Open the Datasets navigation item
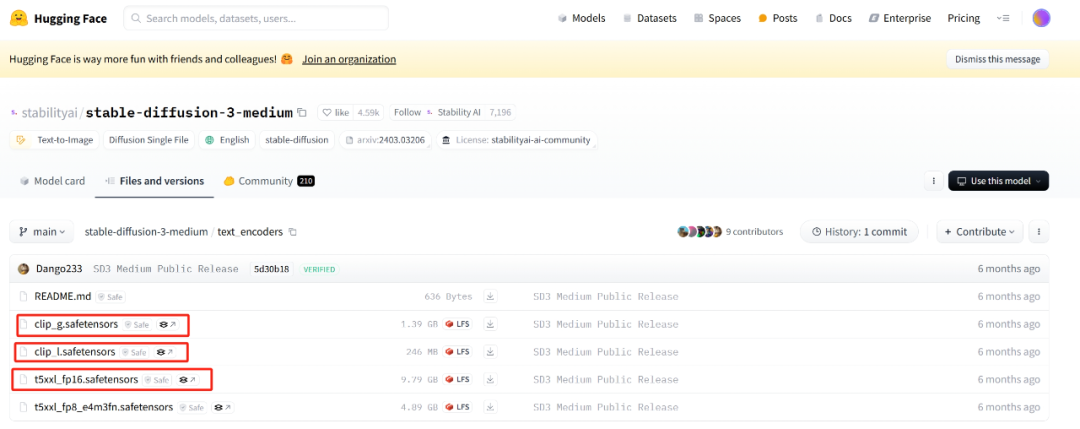 click(x=650, y=19)
